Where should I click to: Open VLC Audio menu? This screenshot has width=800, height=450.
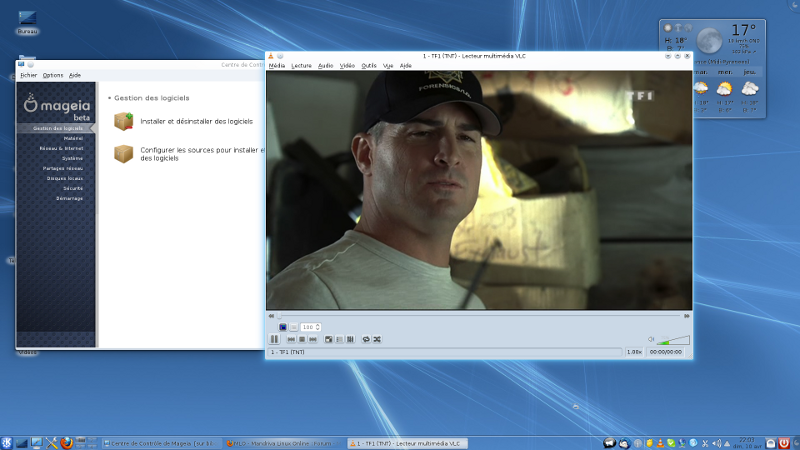(326, 65)
